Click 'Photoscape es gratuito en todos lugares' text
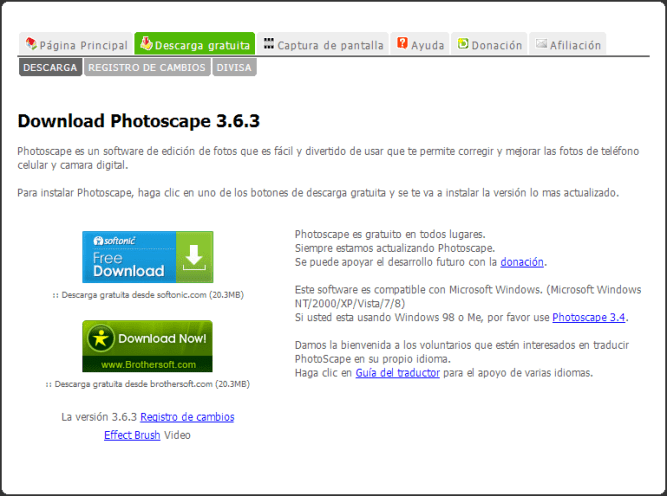 click(390, 234)
